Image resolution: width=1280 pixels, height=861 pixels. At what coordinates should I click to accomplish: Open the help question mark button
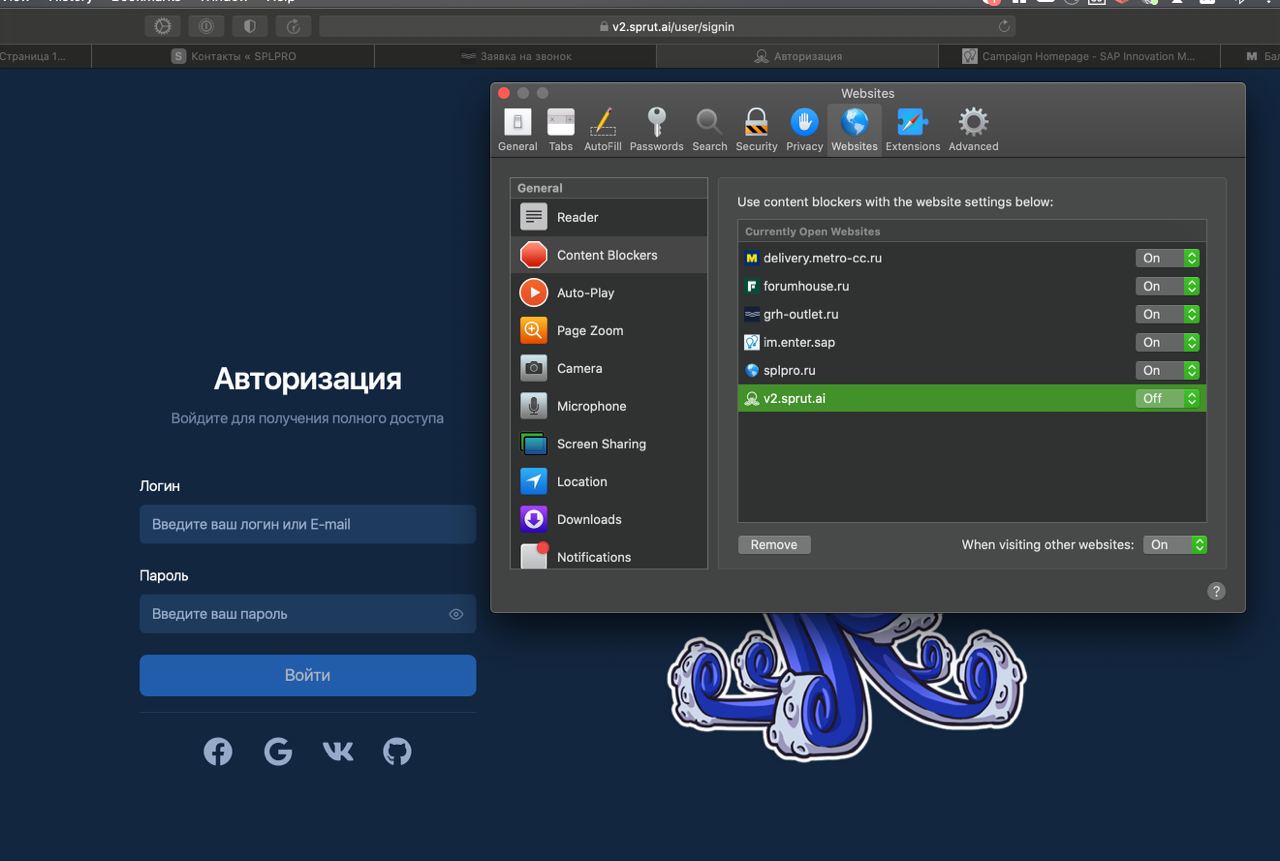1216,591
